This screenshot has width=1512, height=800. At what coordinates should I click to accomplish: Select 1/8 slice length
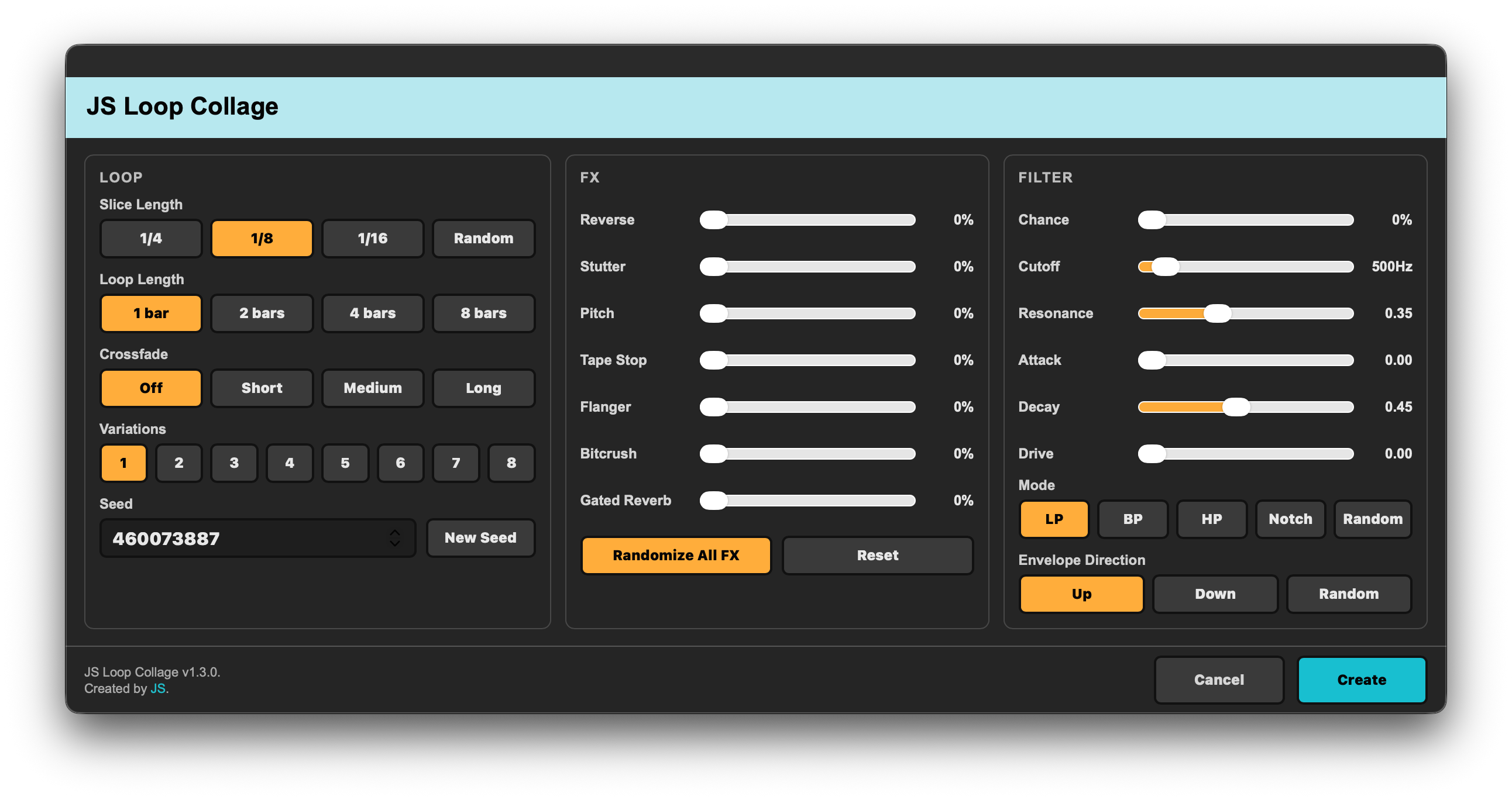click(262, 238)
